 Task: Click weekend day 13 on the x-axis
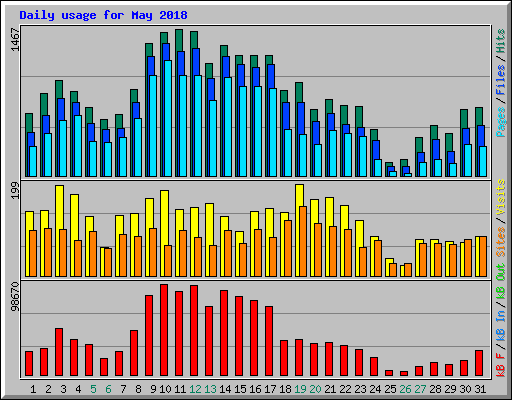tap(210, 389)
